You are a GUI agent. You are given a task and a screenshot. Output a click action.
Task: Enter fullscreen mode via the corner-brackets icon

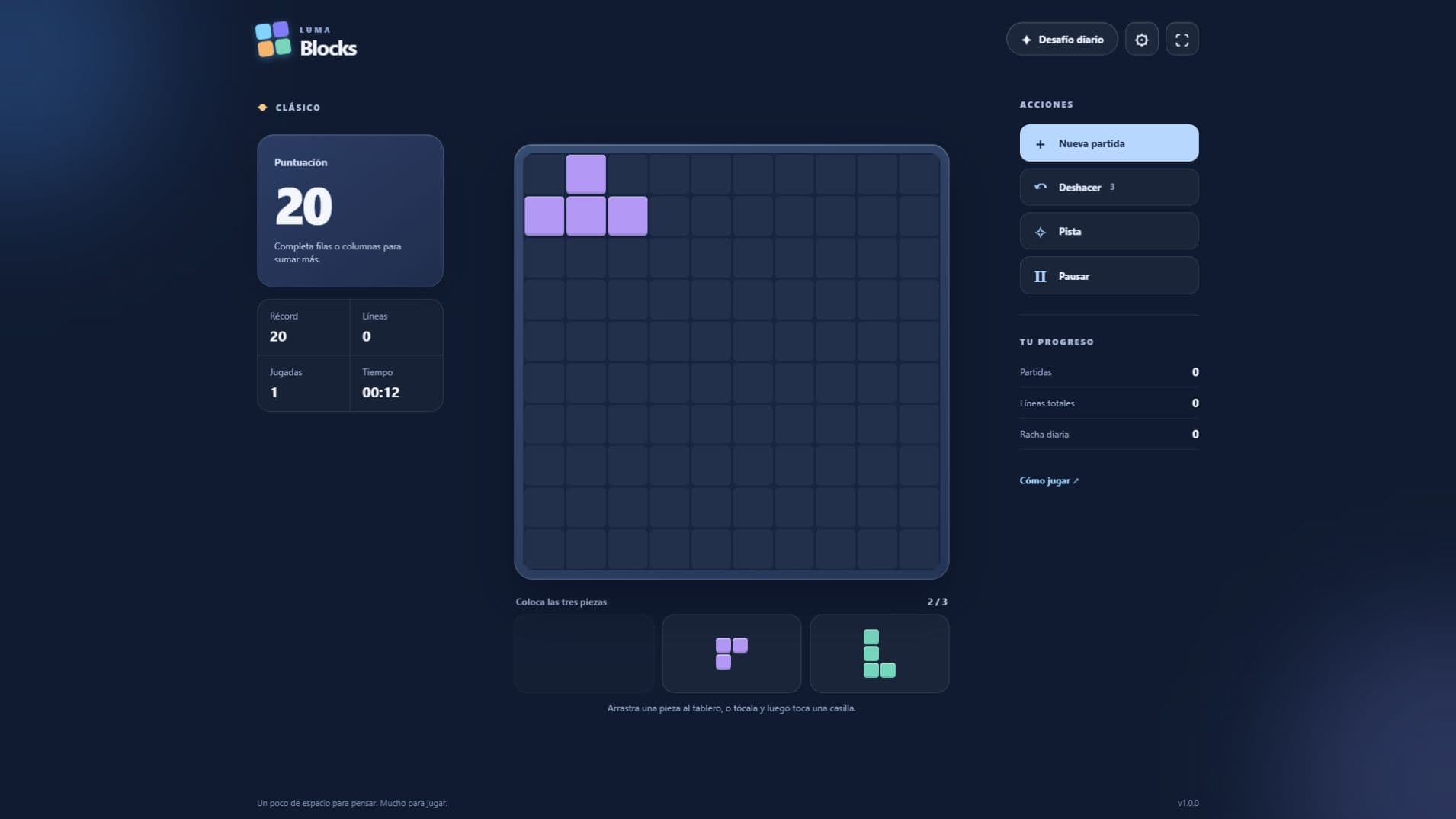(1182, 40)
